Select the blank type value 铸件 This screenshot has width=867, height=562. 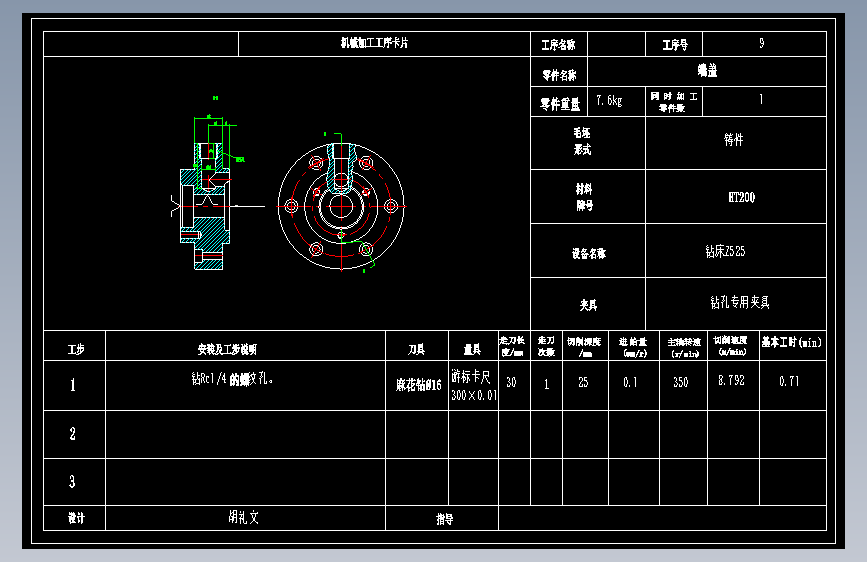click(x=734, y=139)
